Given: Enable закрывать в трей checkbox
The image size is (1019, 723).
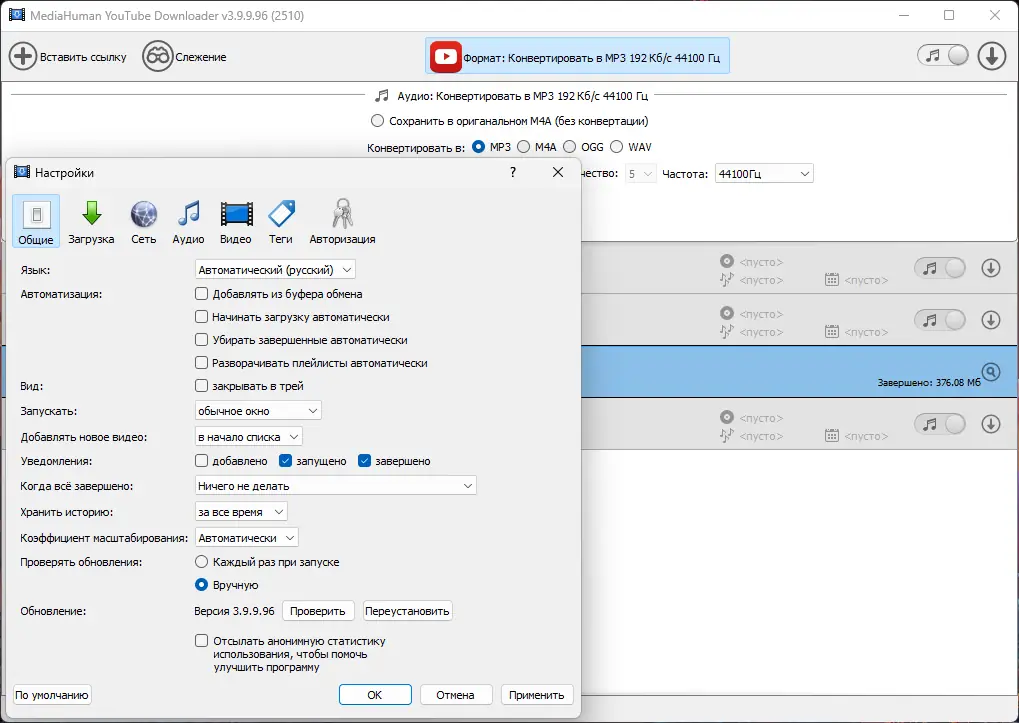Looking at the screenshot, I should [201, 386].
